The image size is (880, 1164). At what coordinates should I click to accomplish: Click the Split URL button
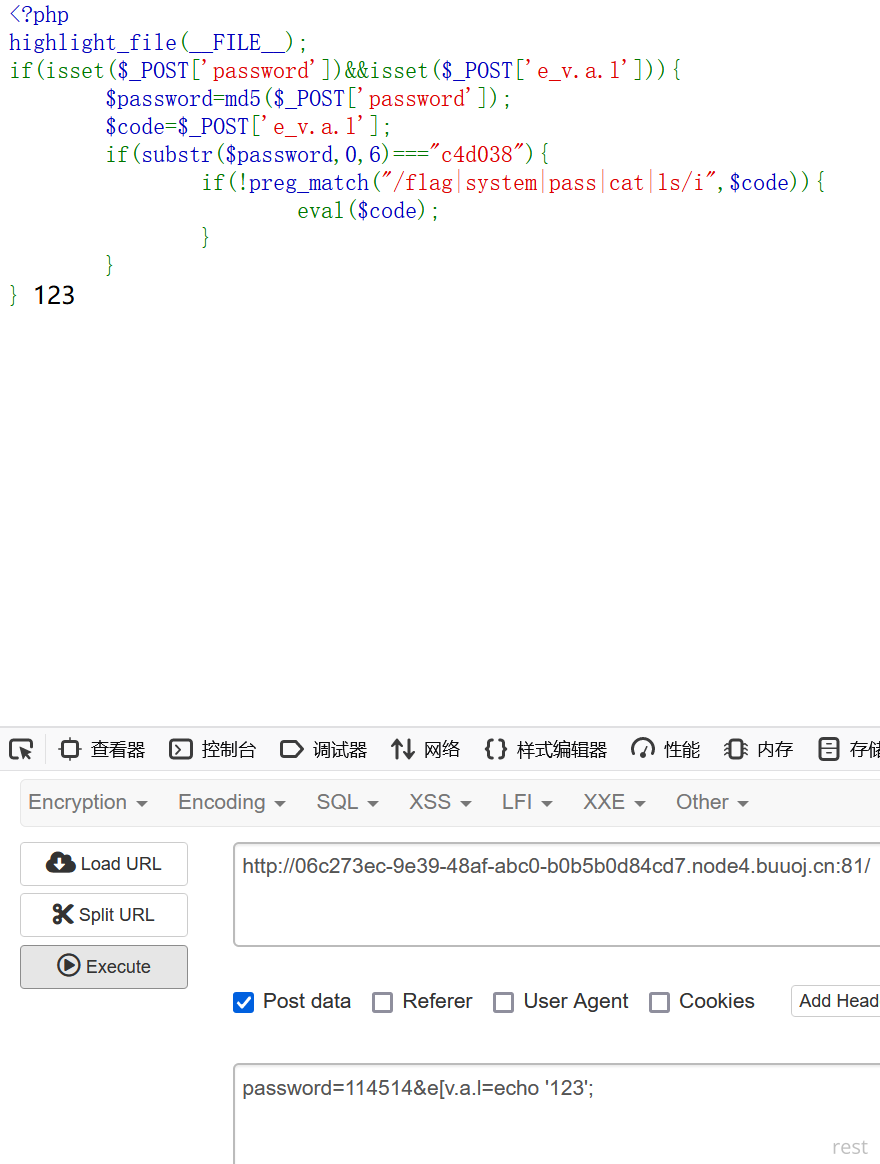104,915
